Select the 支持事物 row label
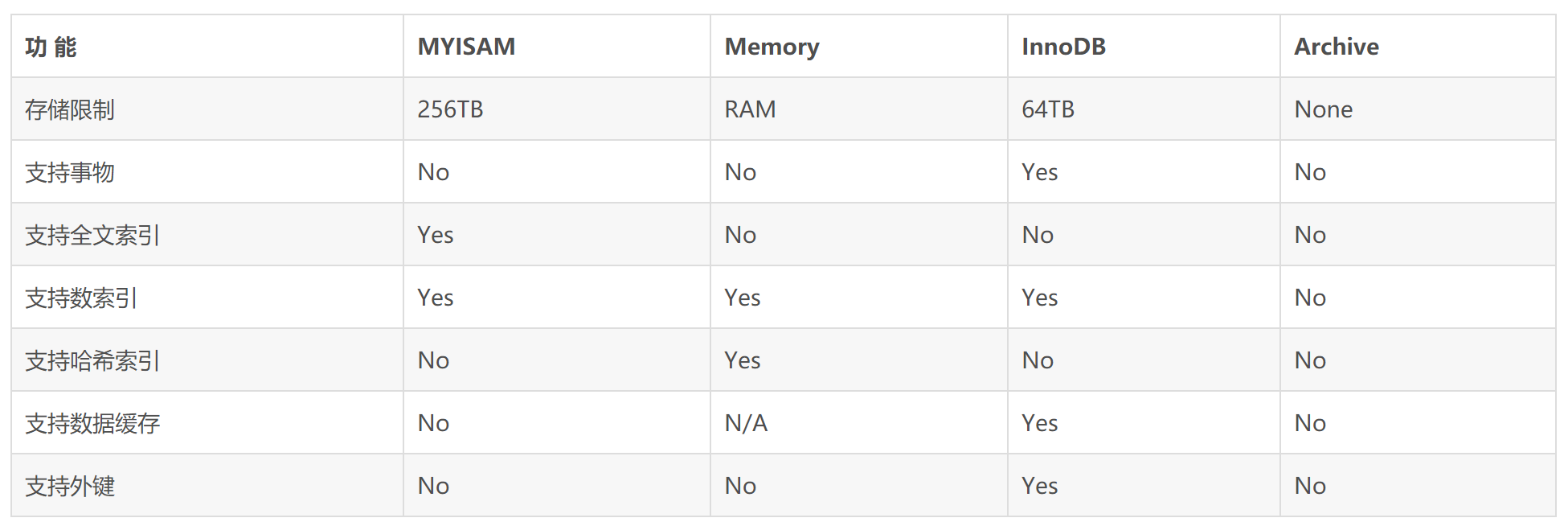 (70, 172)
